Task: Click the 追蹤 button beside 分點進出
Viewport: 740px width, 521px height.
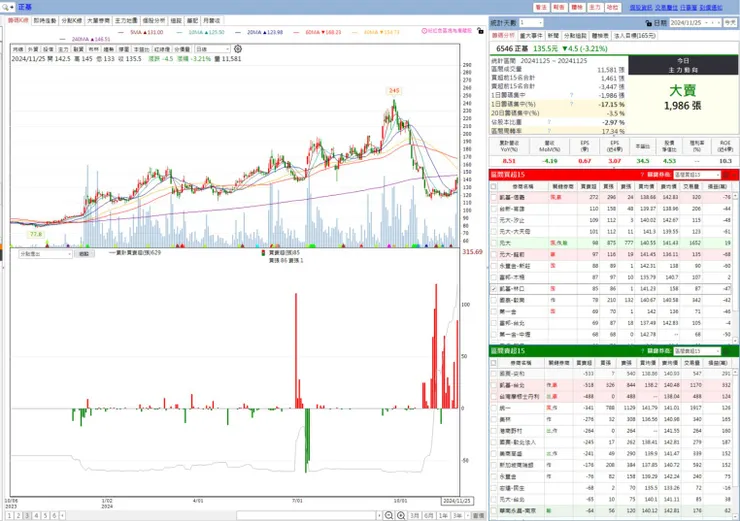Action: click(x=84, y=254)
